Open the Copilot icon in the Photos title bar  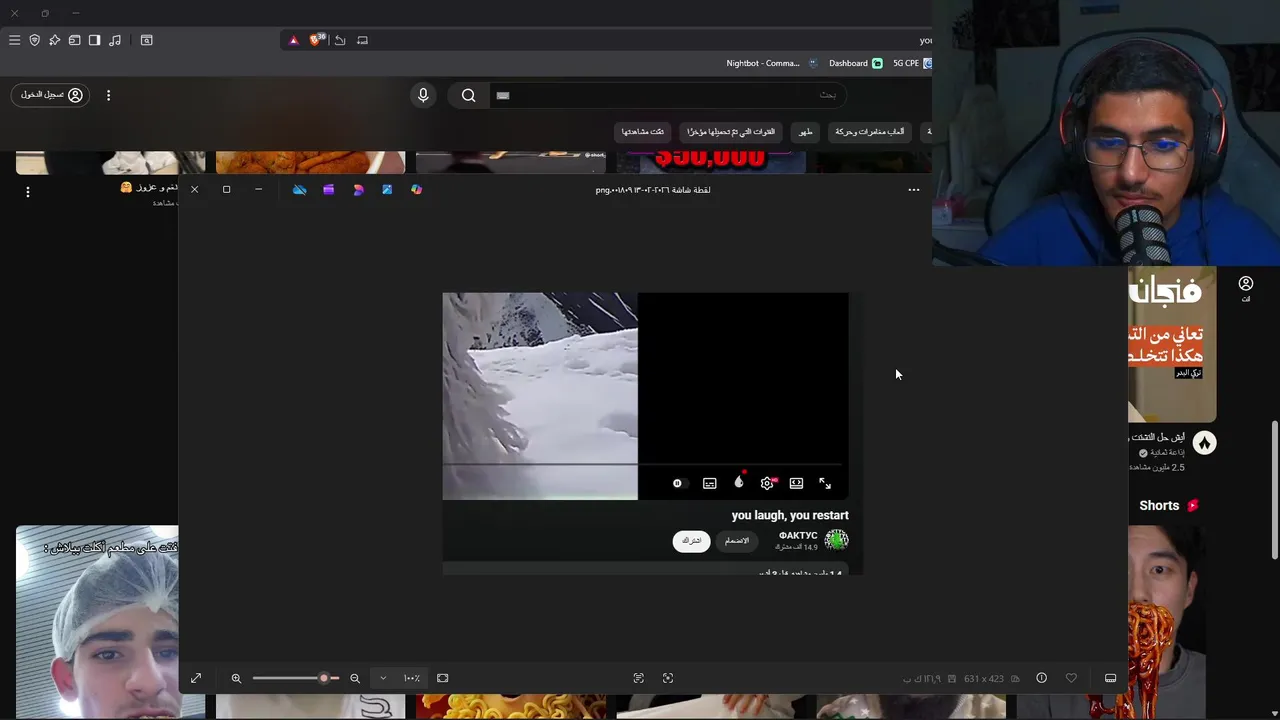416,189
